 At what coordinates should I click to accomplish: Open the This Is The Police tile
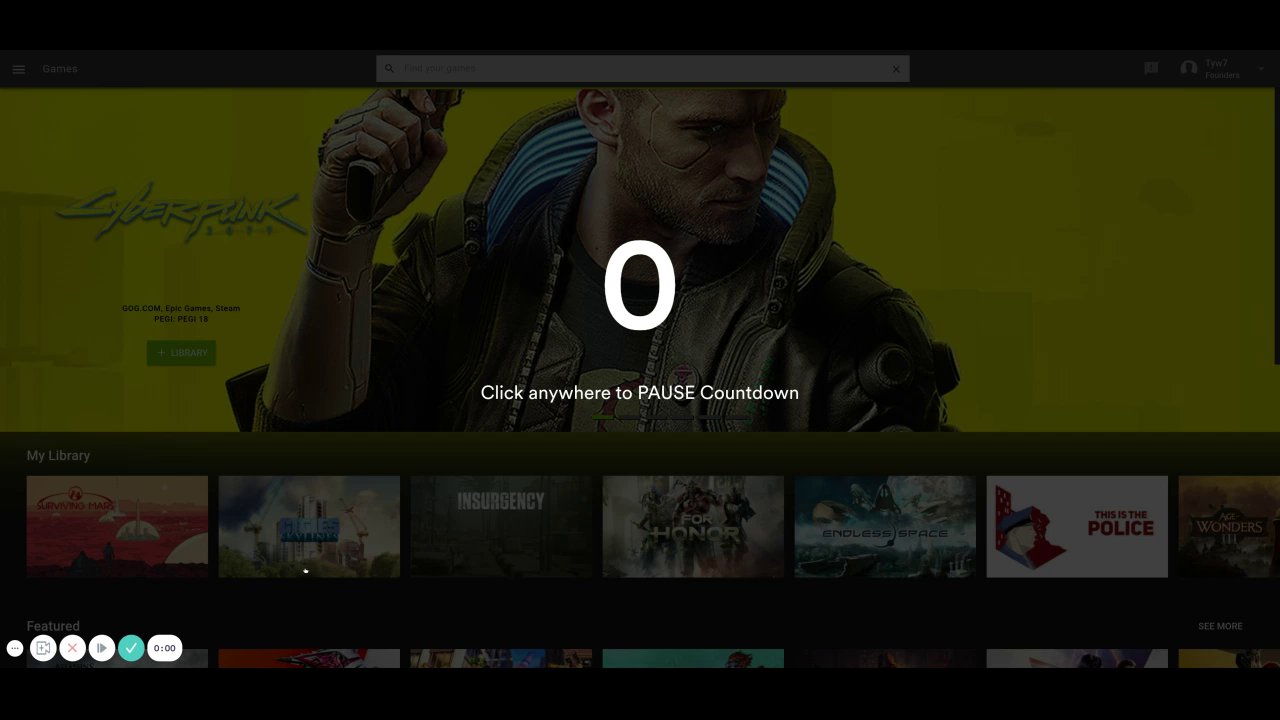1077,527
